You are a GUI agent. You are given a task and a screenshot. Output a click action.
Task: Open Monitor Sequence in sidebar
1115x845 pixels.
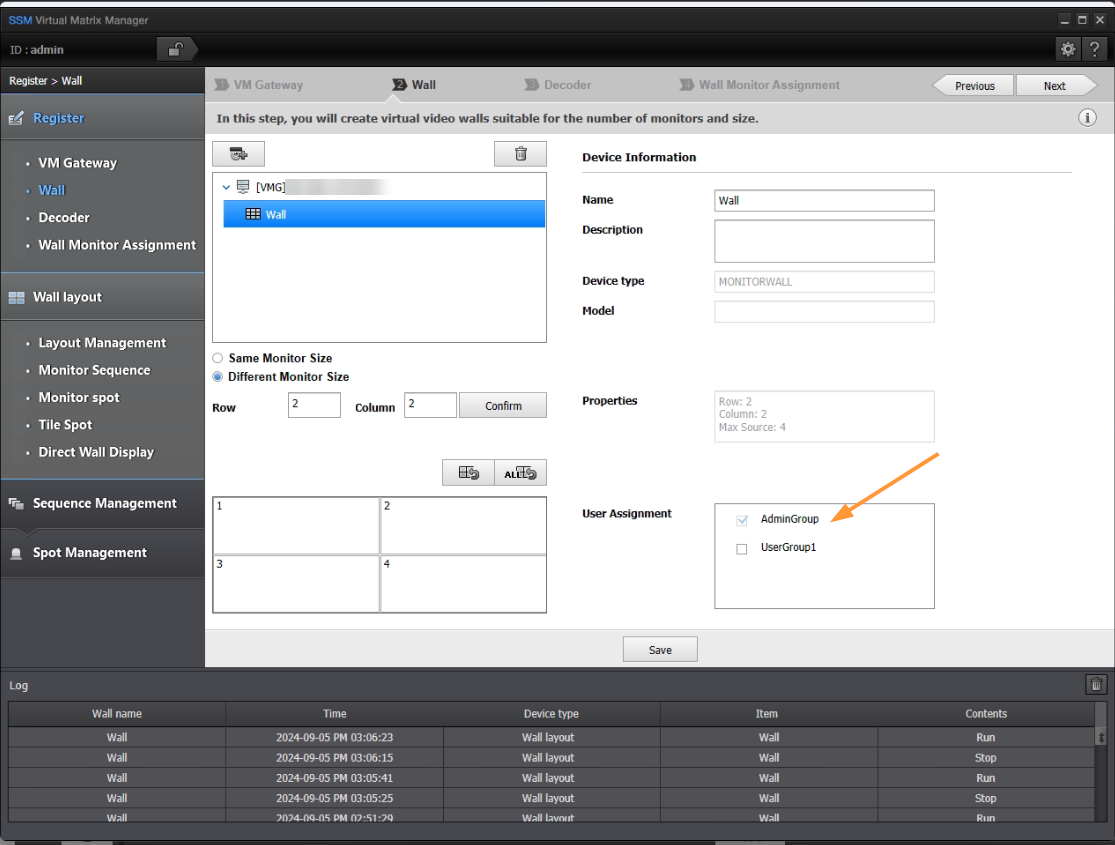click(95, 370)
